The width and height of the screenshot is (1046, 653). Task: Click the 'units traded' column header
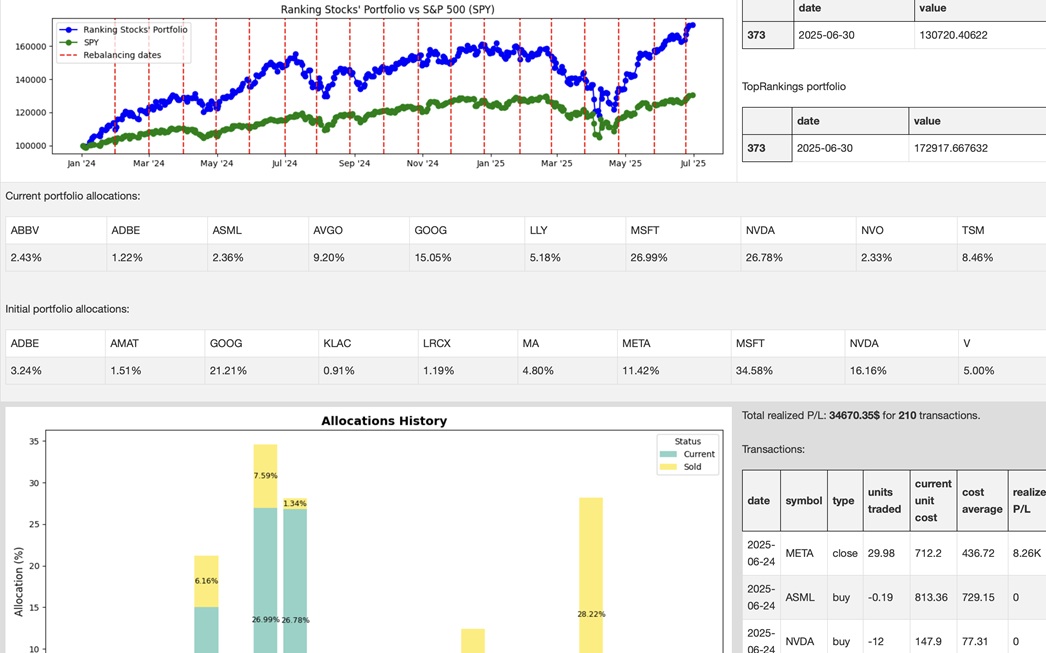(x=885, y=501)
